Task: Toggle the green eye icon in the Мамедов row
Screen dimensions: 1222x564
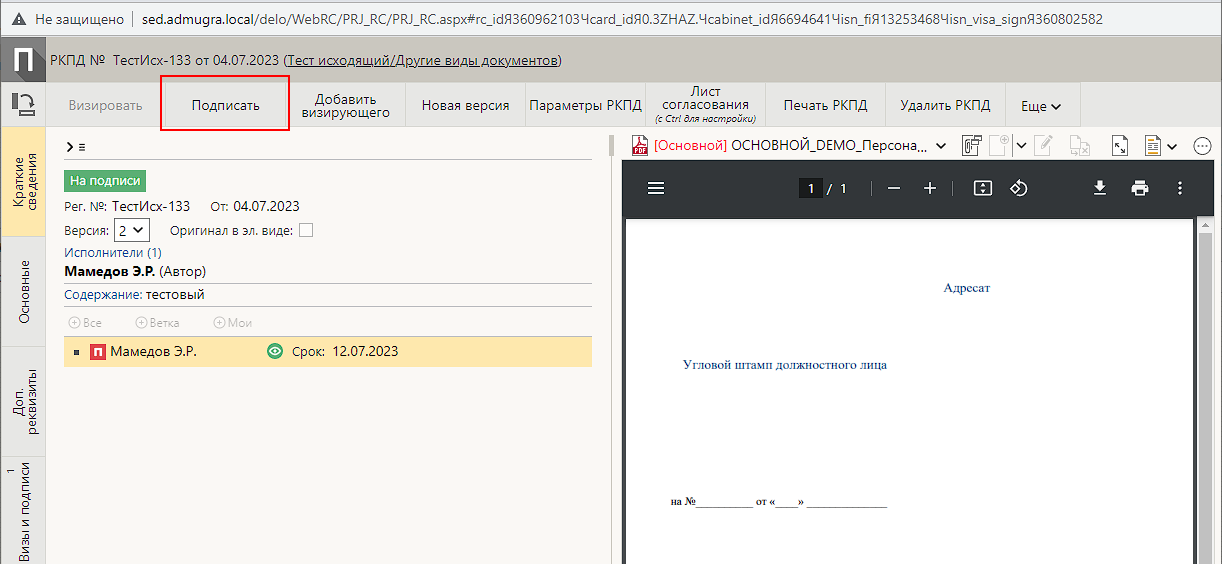Action: click(x=275, y=352)
